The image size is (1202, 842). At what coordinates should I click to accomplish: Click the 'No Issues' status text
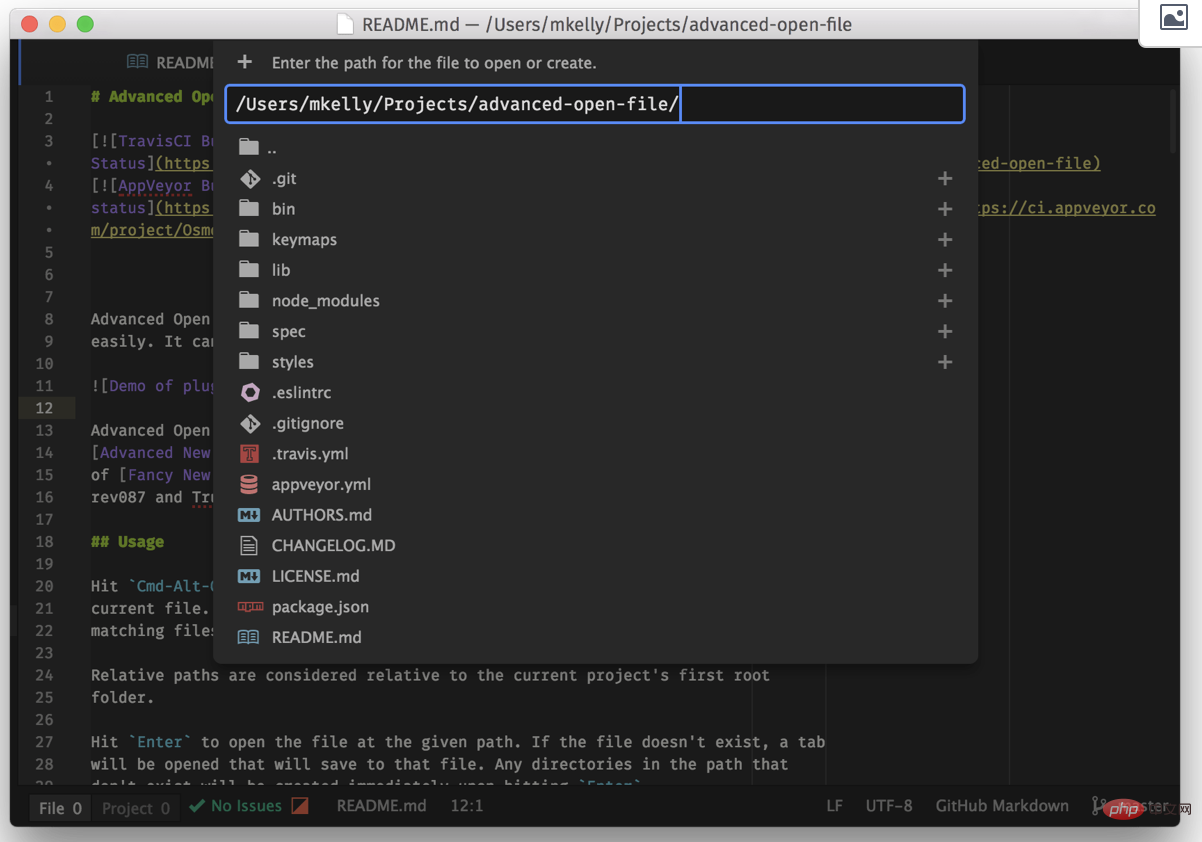coord(247,806)
